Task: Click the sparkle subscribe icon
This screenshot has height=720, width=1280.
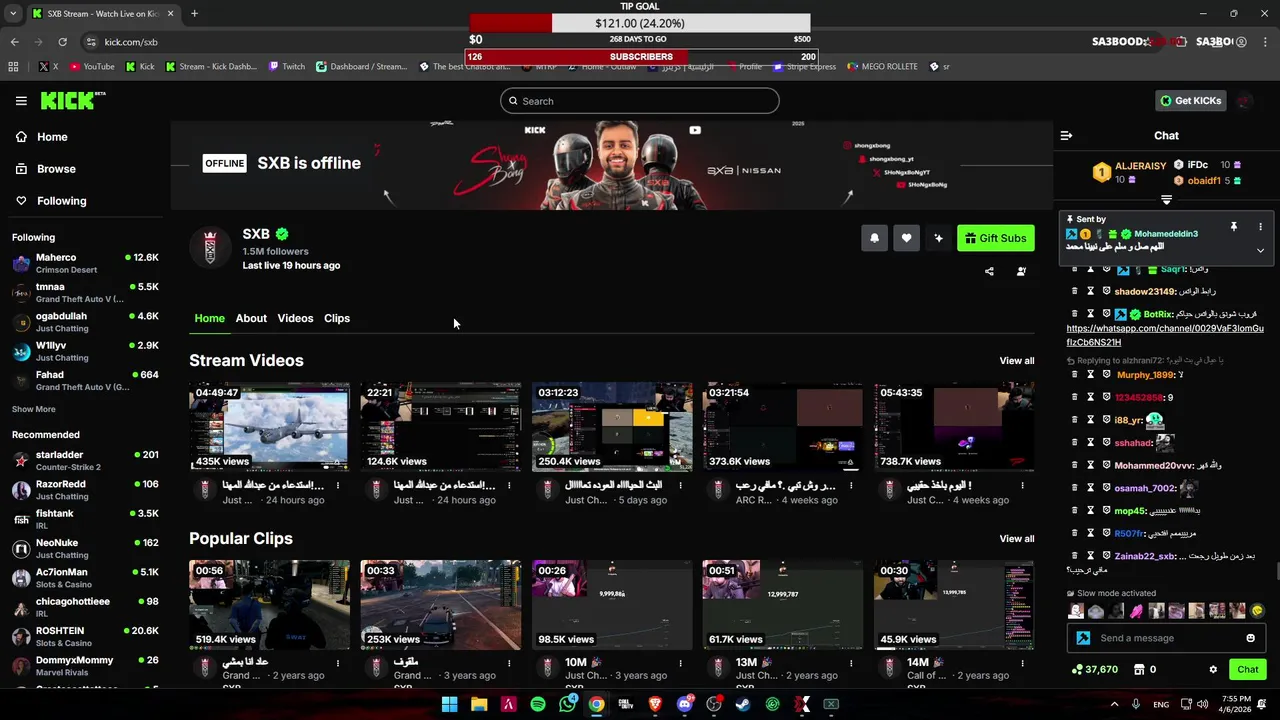Action: (x=938, y=238)
